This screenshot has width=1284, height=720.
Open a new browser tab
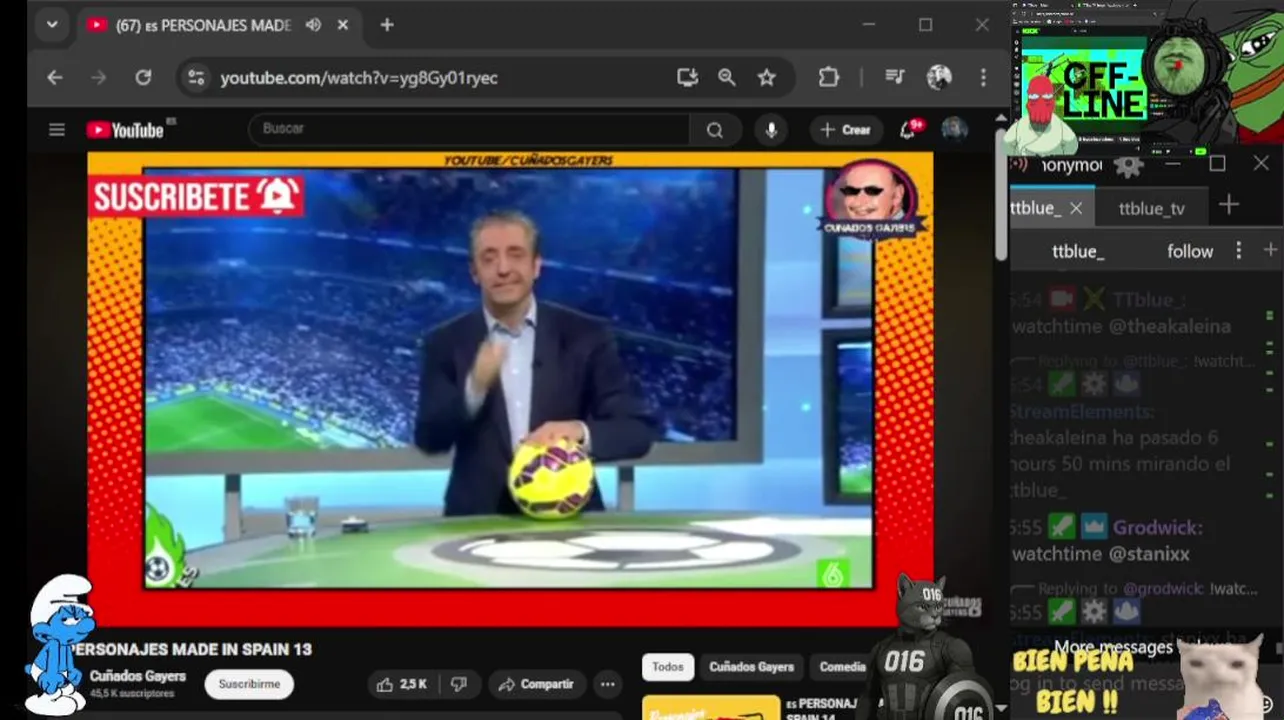(x=387, y=25)
